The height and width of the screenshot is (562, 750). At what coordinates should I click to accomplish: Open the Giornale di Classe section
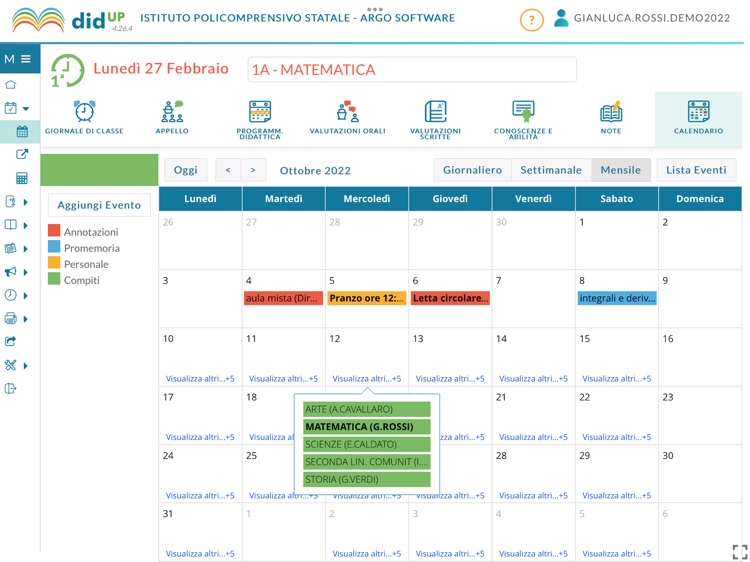pyautogui.click(x=84, y=117)
